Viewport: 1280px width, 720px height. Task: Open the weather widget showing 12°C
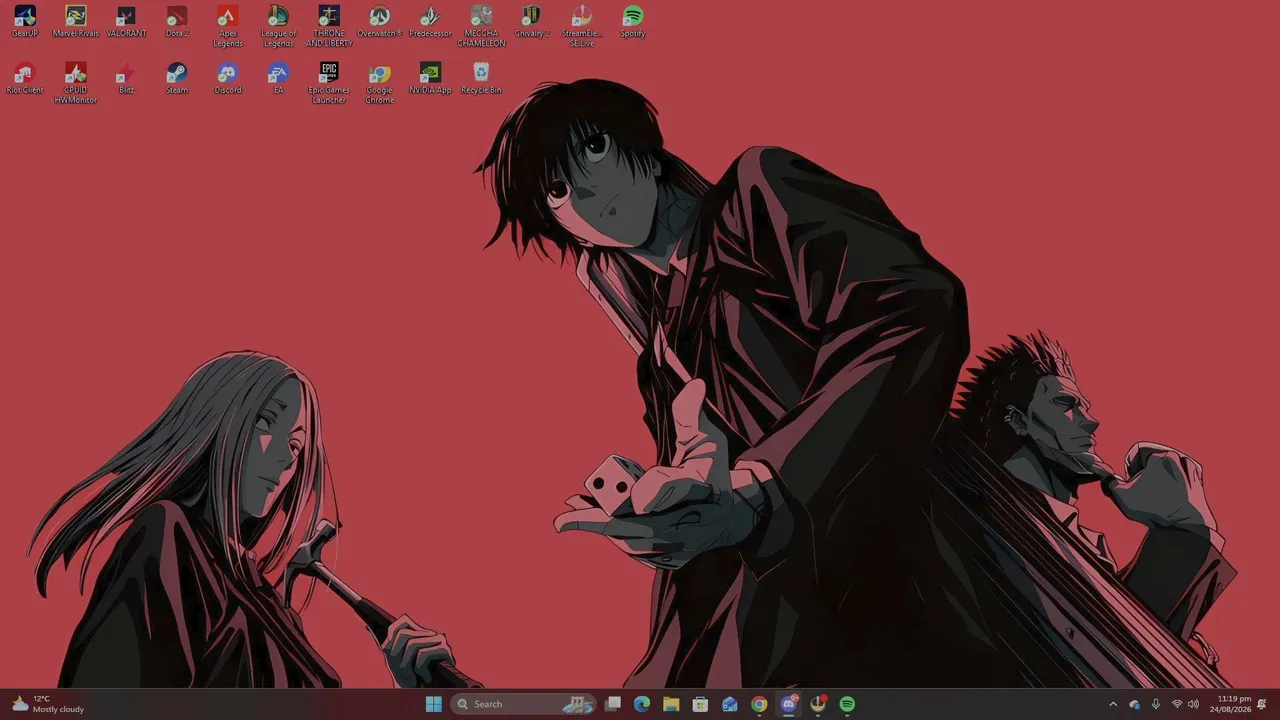pyautogui.click(x=48, y=704)
